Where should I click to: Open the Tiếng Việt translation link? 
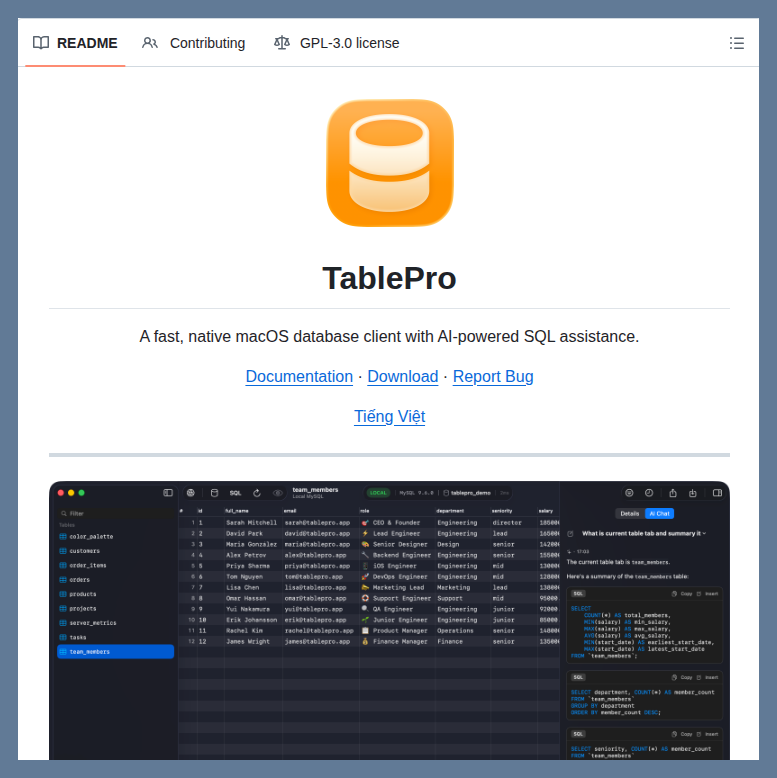389,416
